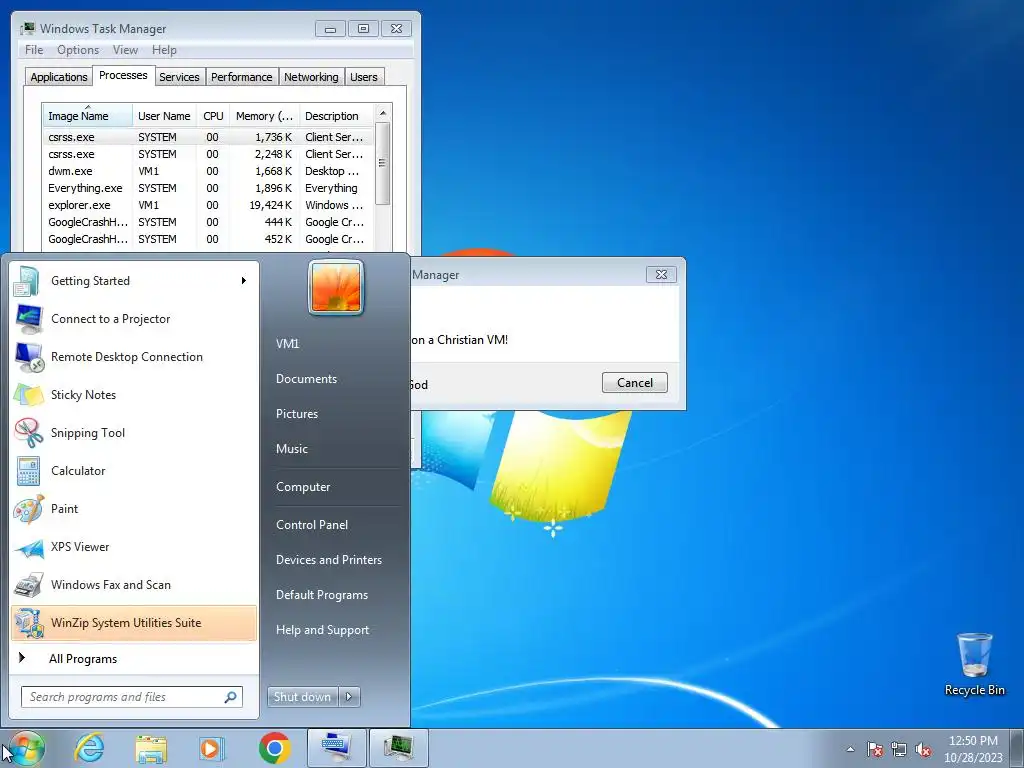This screenshot has width=1024, height=768.
Task: Launch the Paint palette icon
Action: pos(28,509)
